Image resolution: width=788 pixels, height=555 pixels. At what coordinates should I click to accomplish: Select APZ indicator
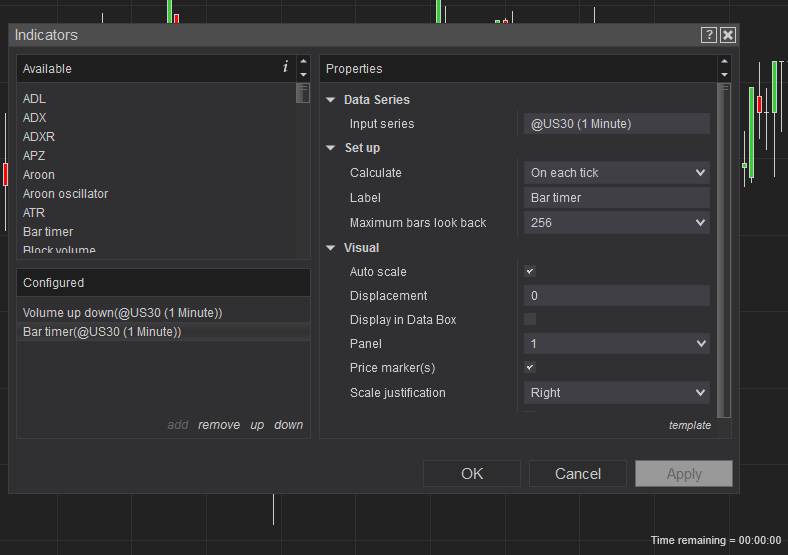click(x=34, y=156)
